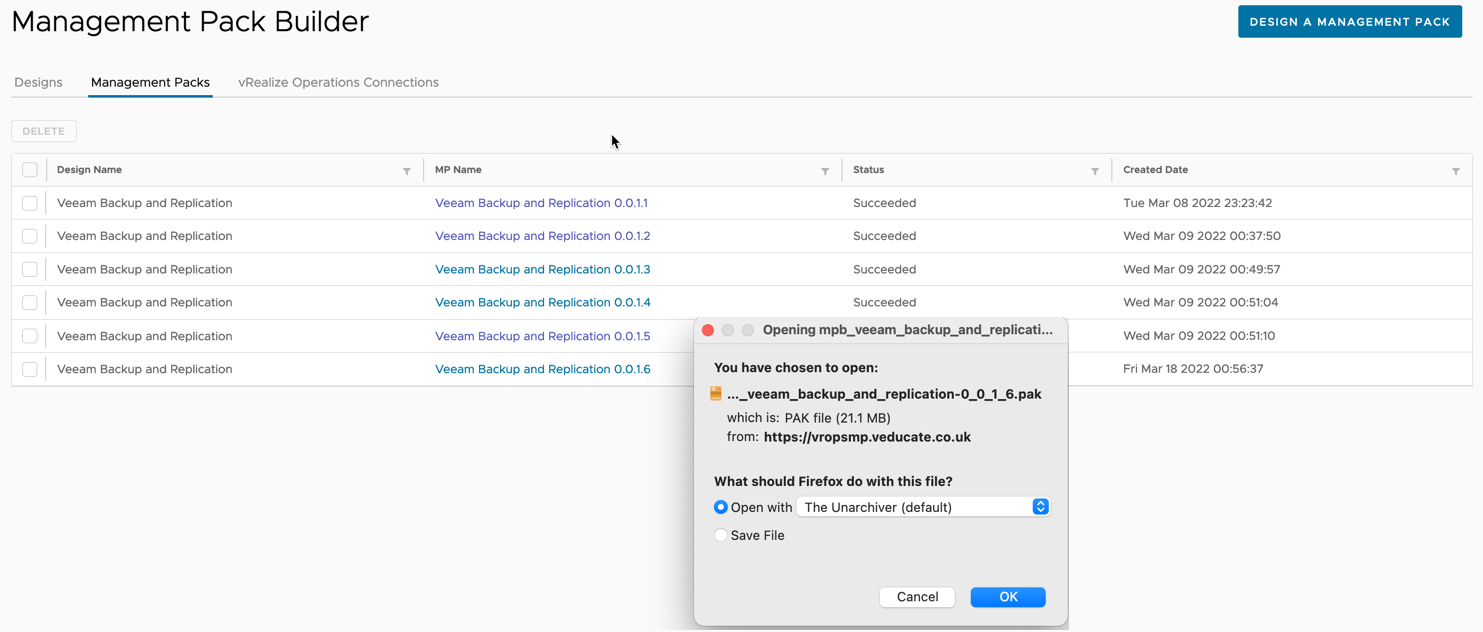Click date Wed Mar 09 2022 00:51:10
This screenshot has width=1483, height=632.
(1199, 336)
